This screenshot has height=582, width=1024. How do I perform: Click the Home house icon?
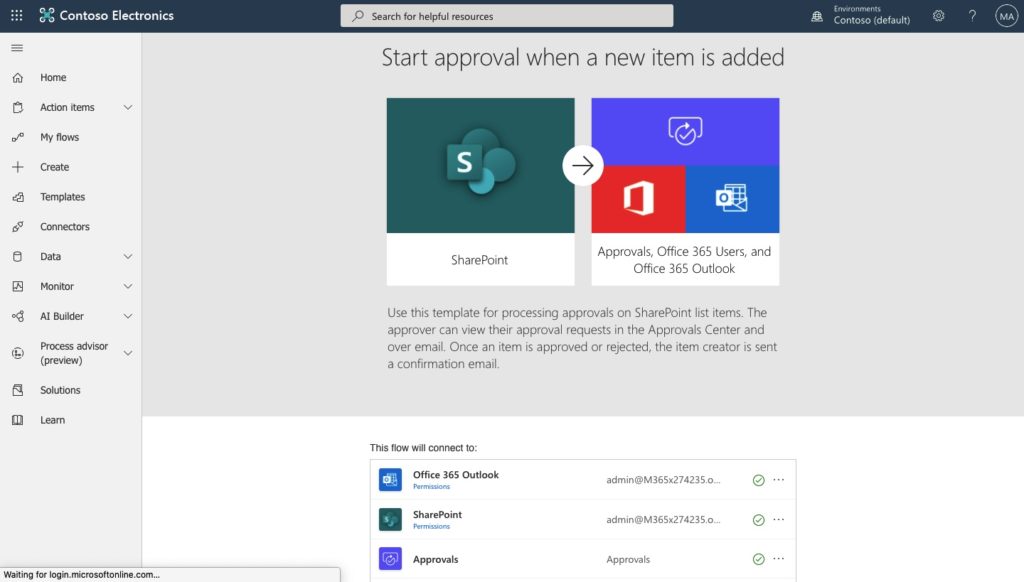click(18, 77)
